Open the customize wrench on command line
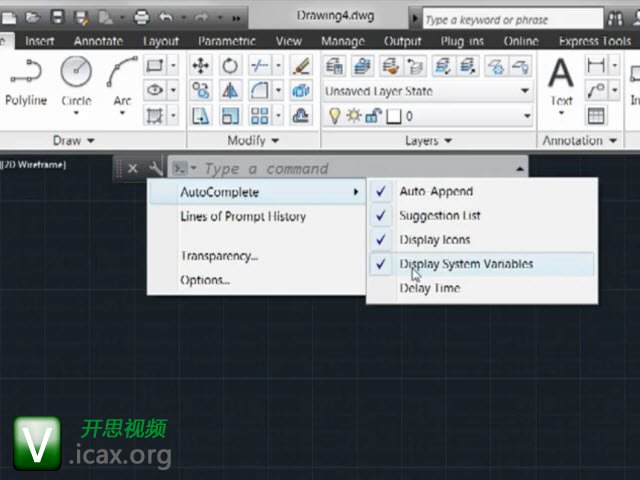This screenshot has height=480, width=640. point(155,168)
